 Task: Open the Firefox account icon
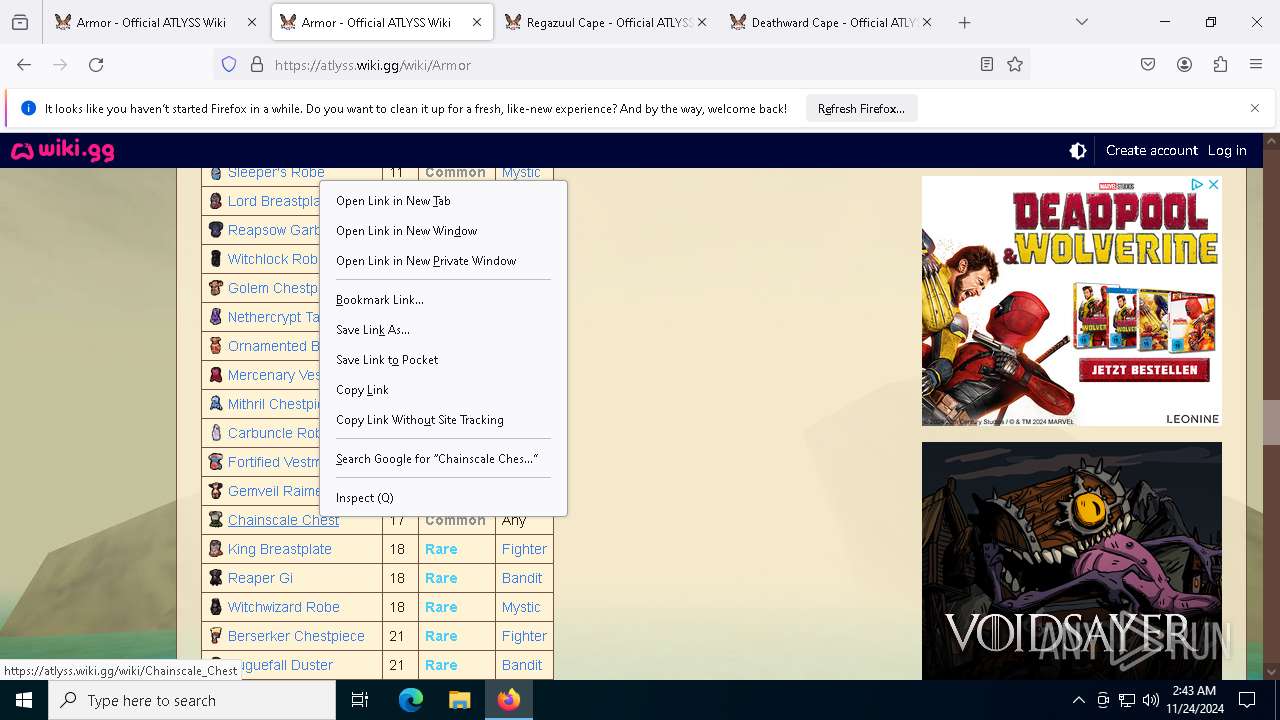click(1184, 64)
